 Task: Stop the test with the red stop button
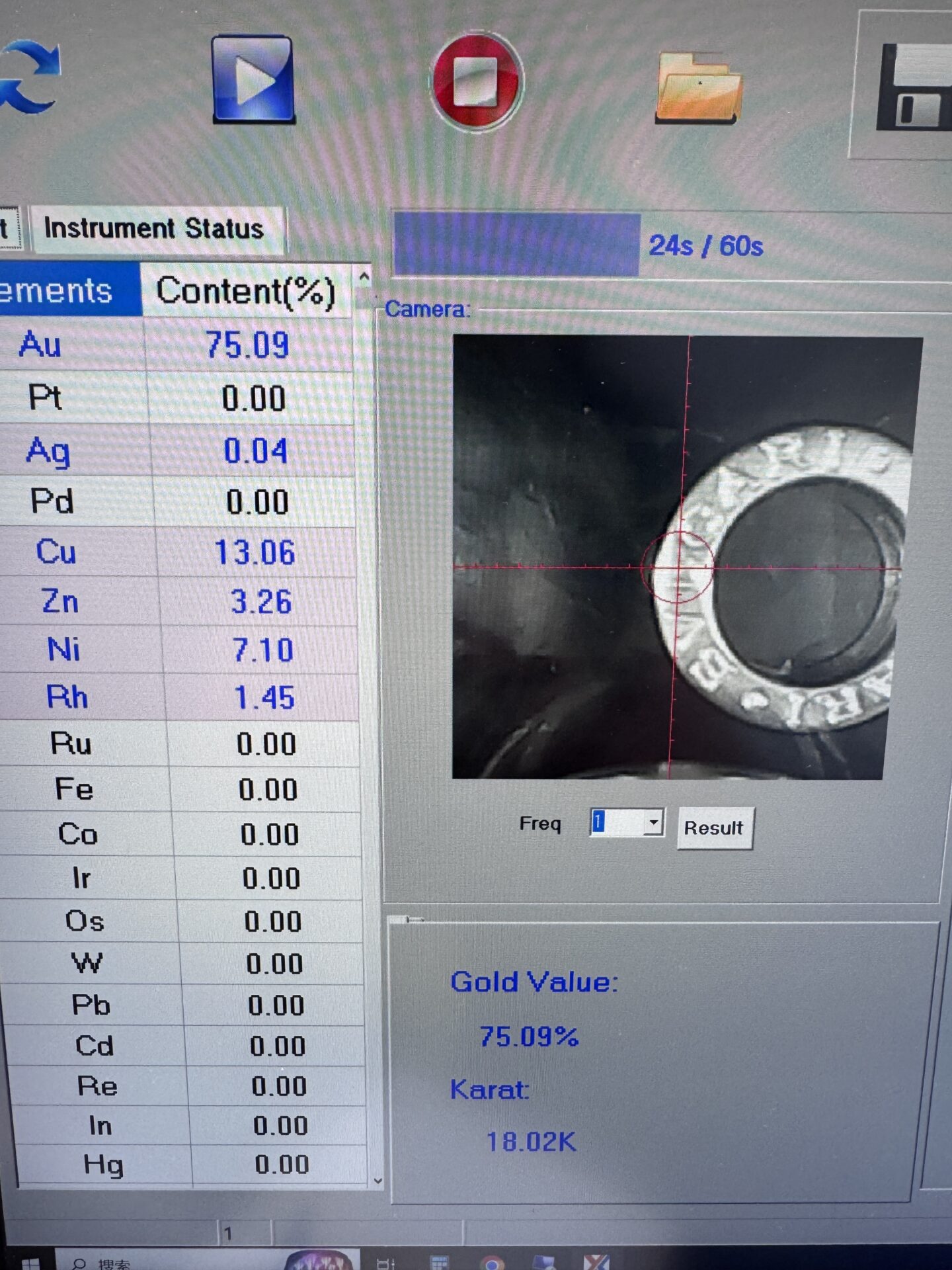(477, 81)
